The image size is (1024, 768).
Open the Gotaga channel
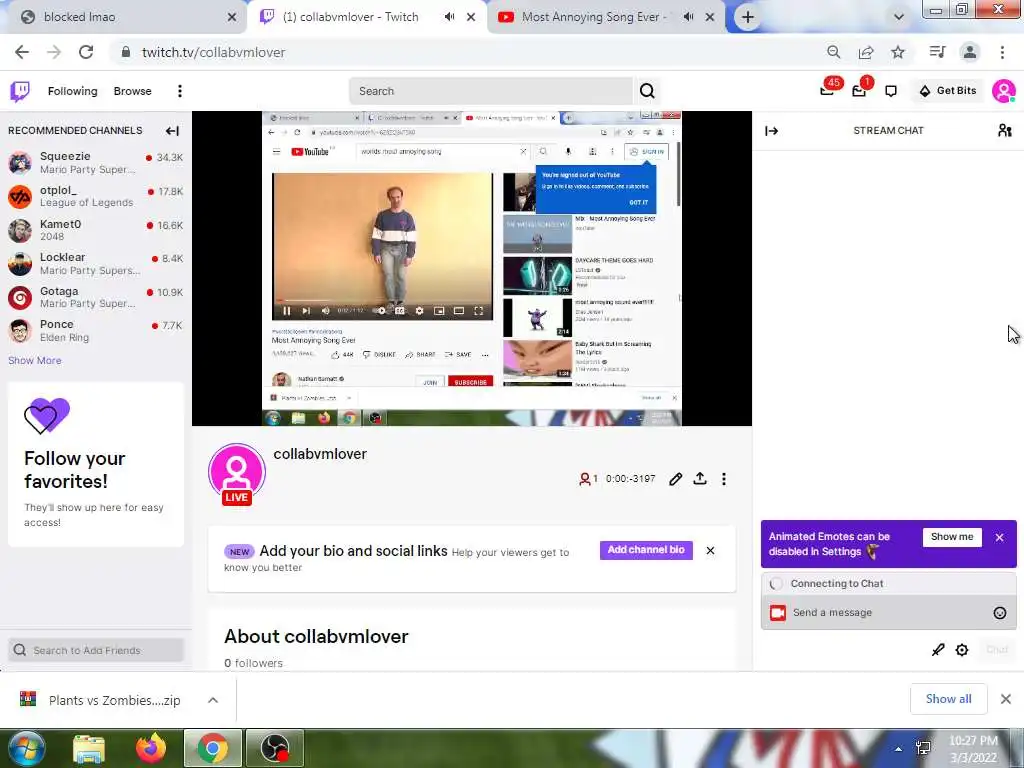(95, 297)
